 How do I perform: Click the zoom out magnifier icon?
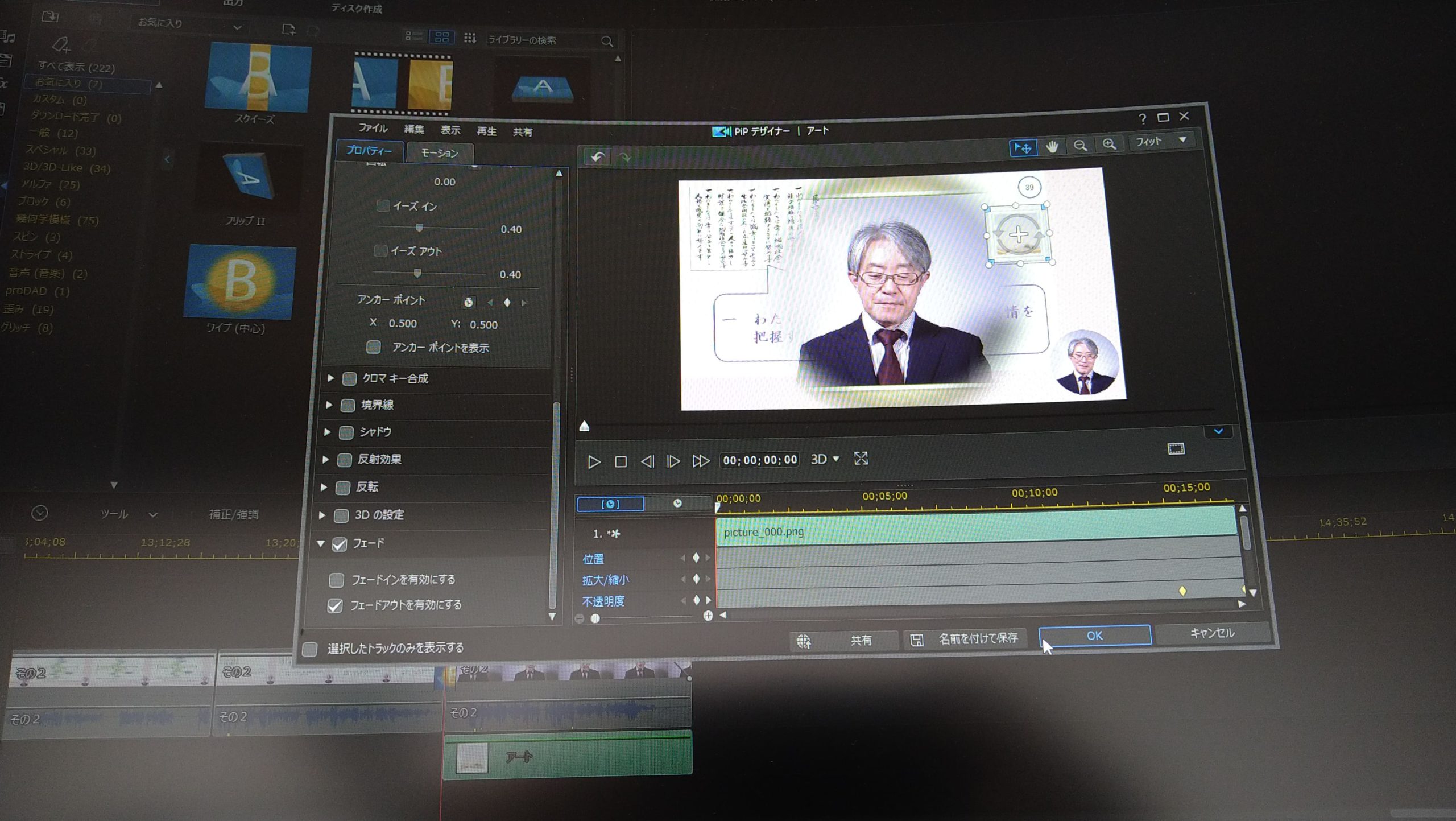point(1080,146)
